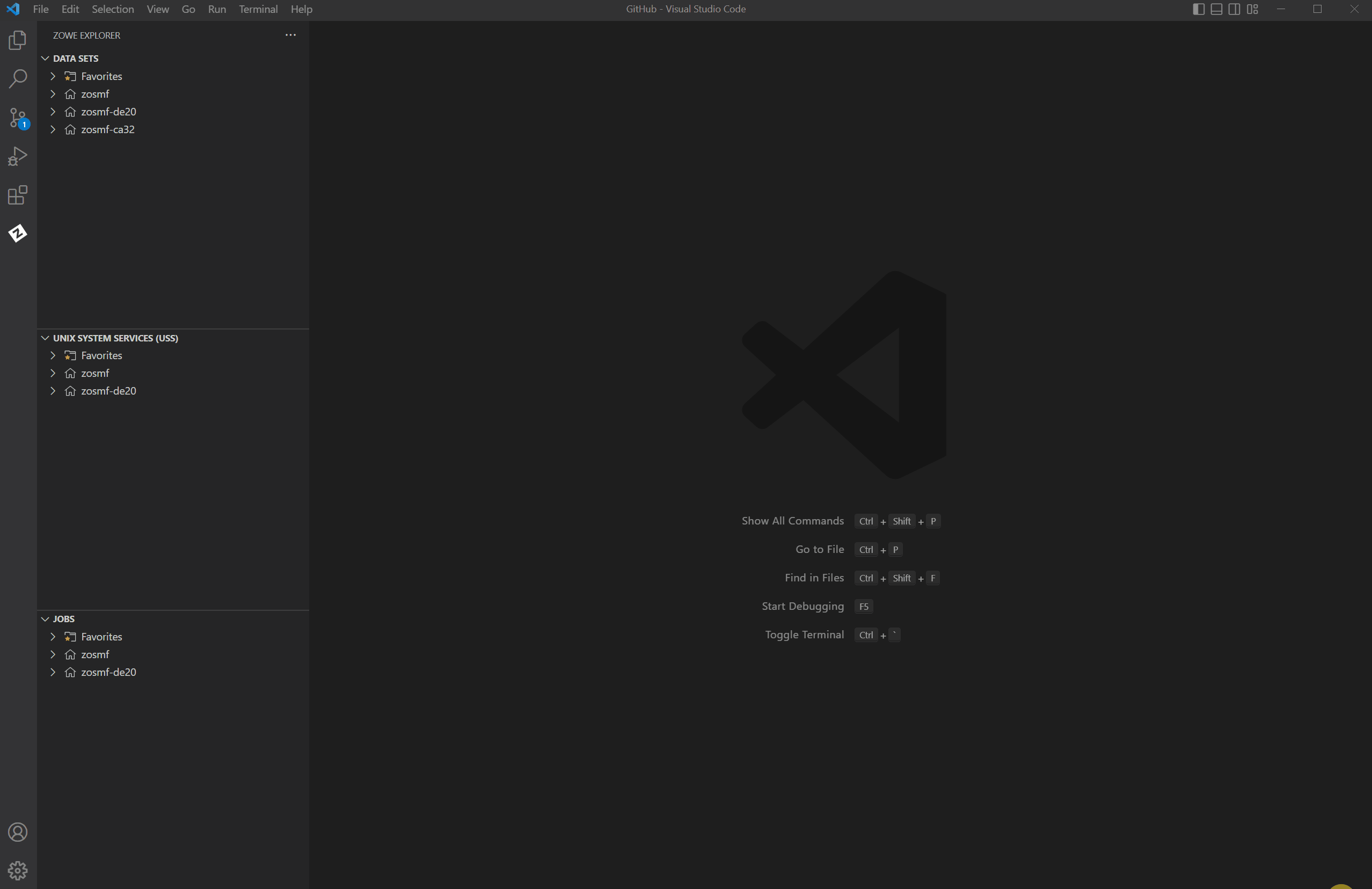Open the Search view icon
This screenshot has width=1372, height=889.
coord(18,79)
